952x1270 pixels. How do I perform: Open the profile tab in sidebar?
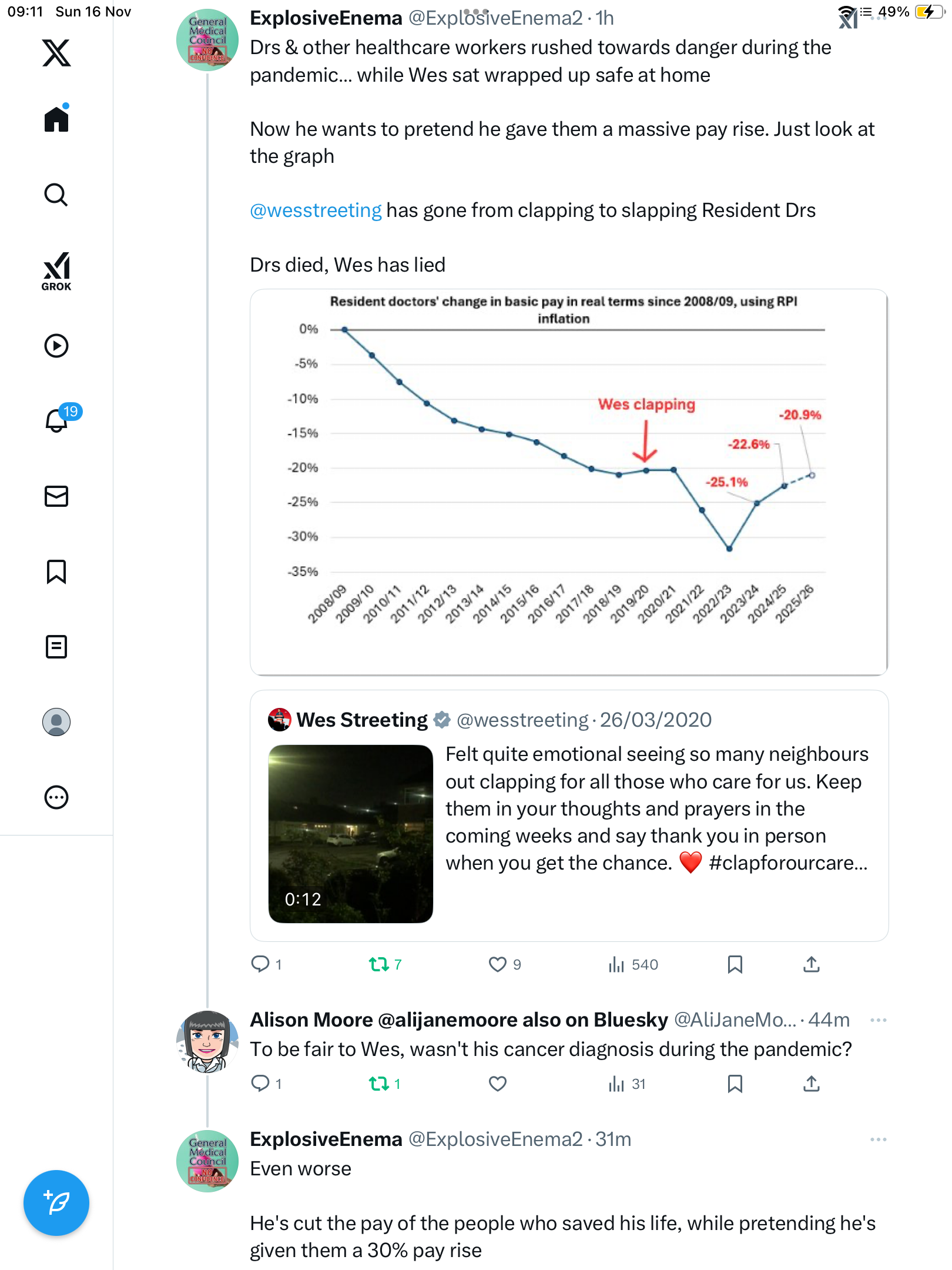(x=56, y=722)
